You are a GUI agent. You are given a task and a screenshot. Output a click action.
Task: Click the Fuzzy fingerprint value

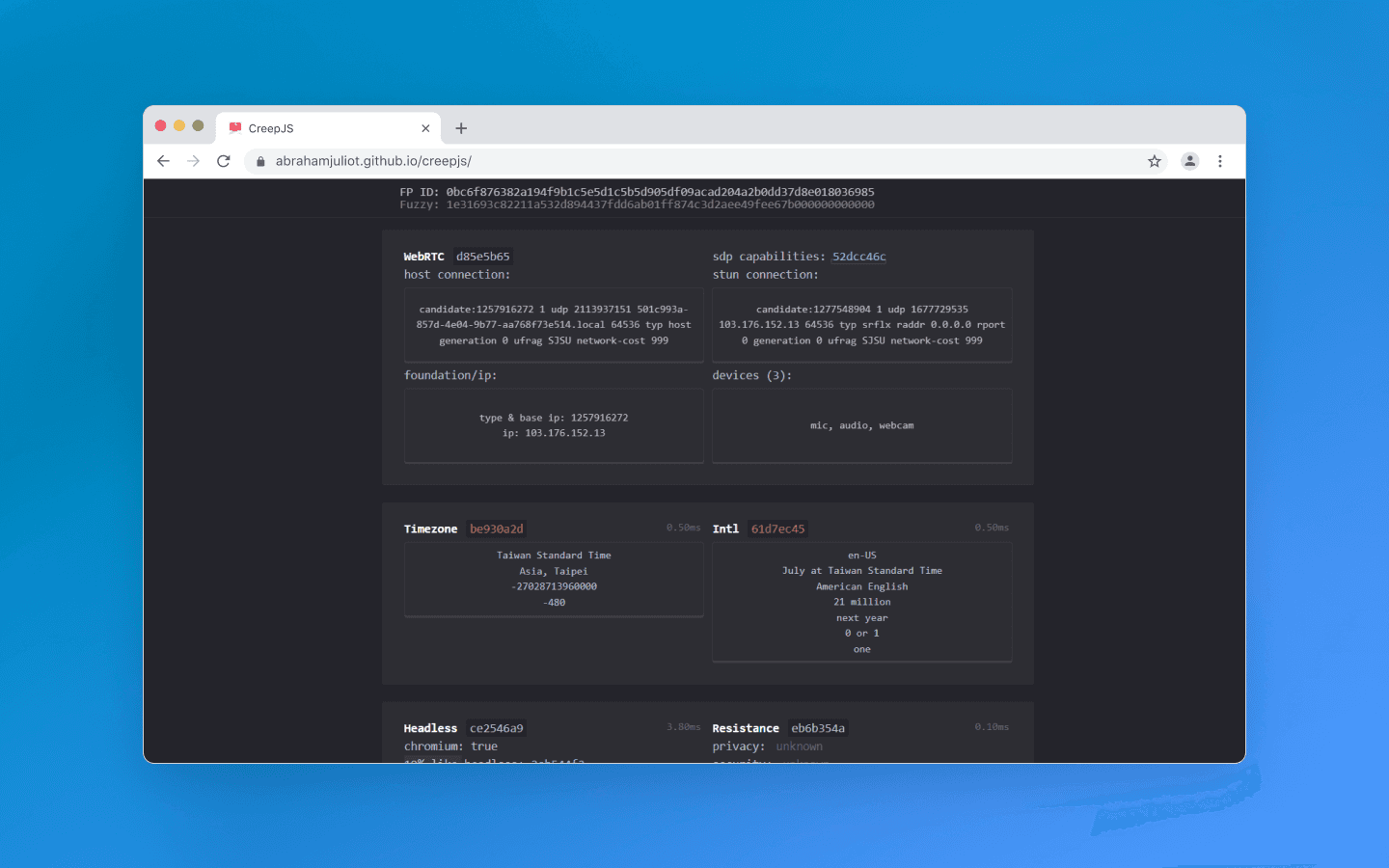pyautogui.click(x=656, y=204)
